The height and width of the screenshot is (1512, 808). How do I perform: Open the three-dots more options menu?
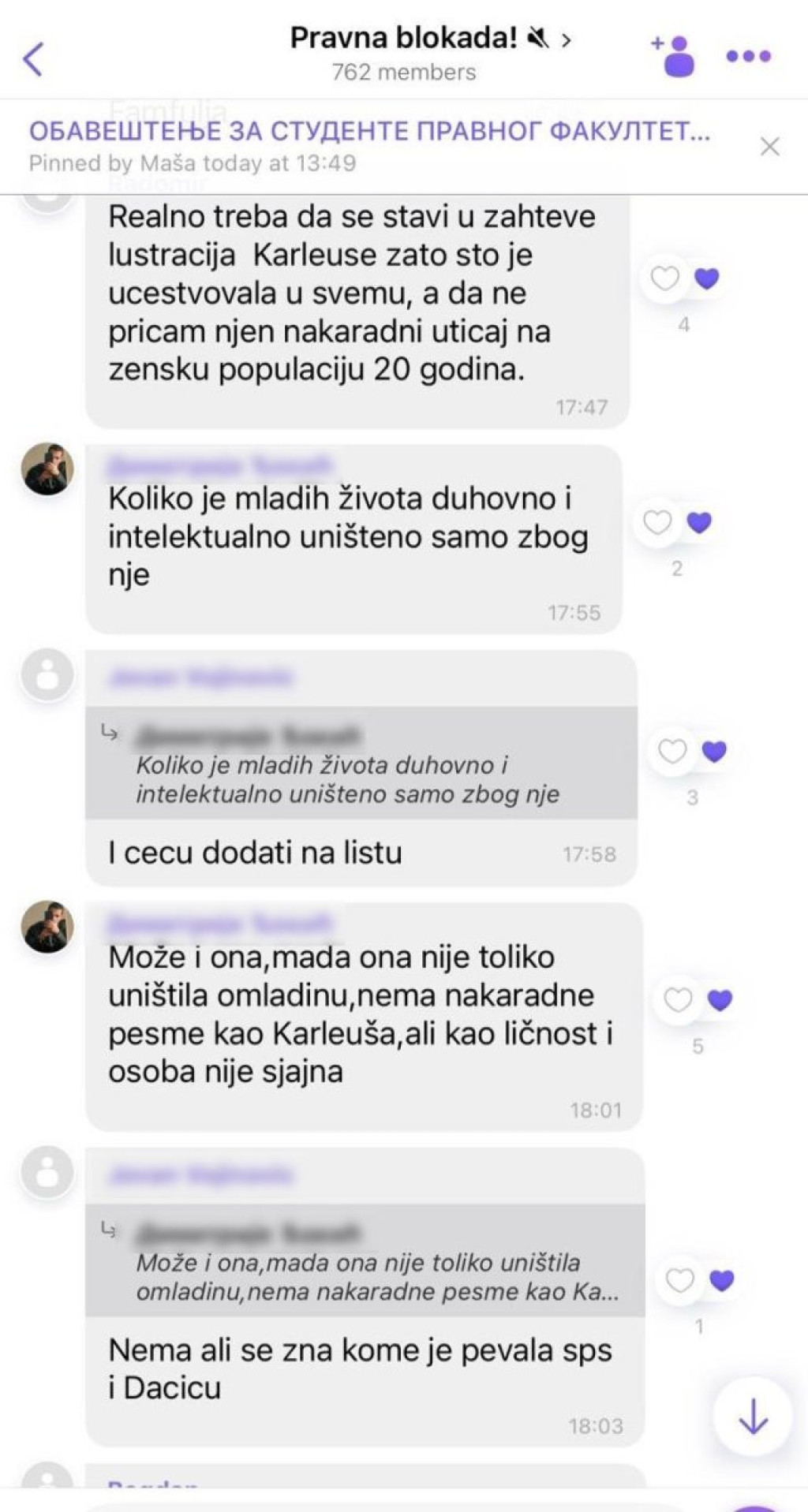748,56
